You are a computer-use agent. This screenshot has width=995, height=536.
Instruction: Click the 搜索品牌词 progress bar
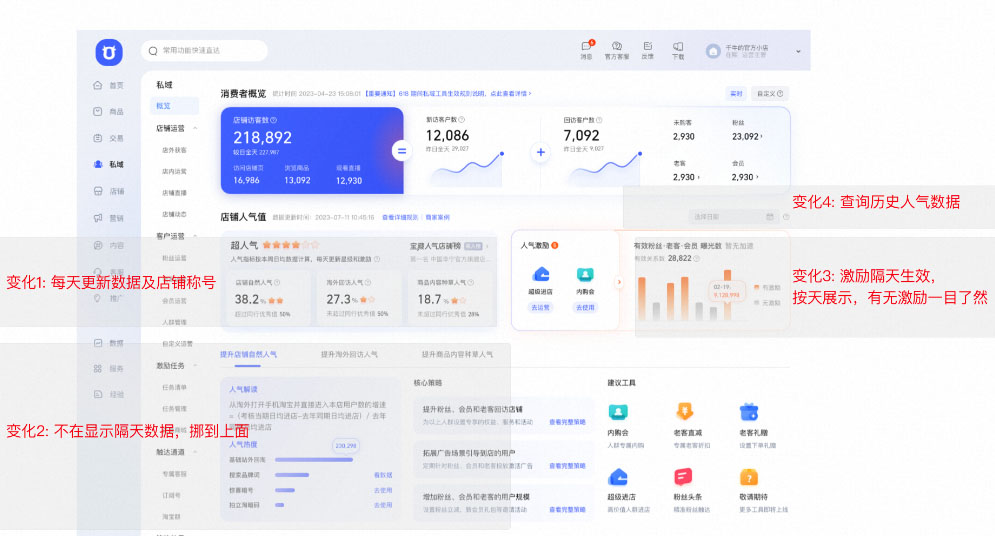click(292, 474)
